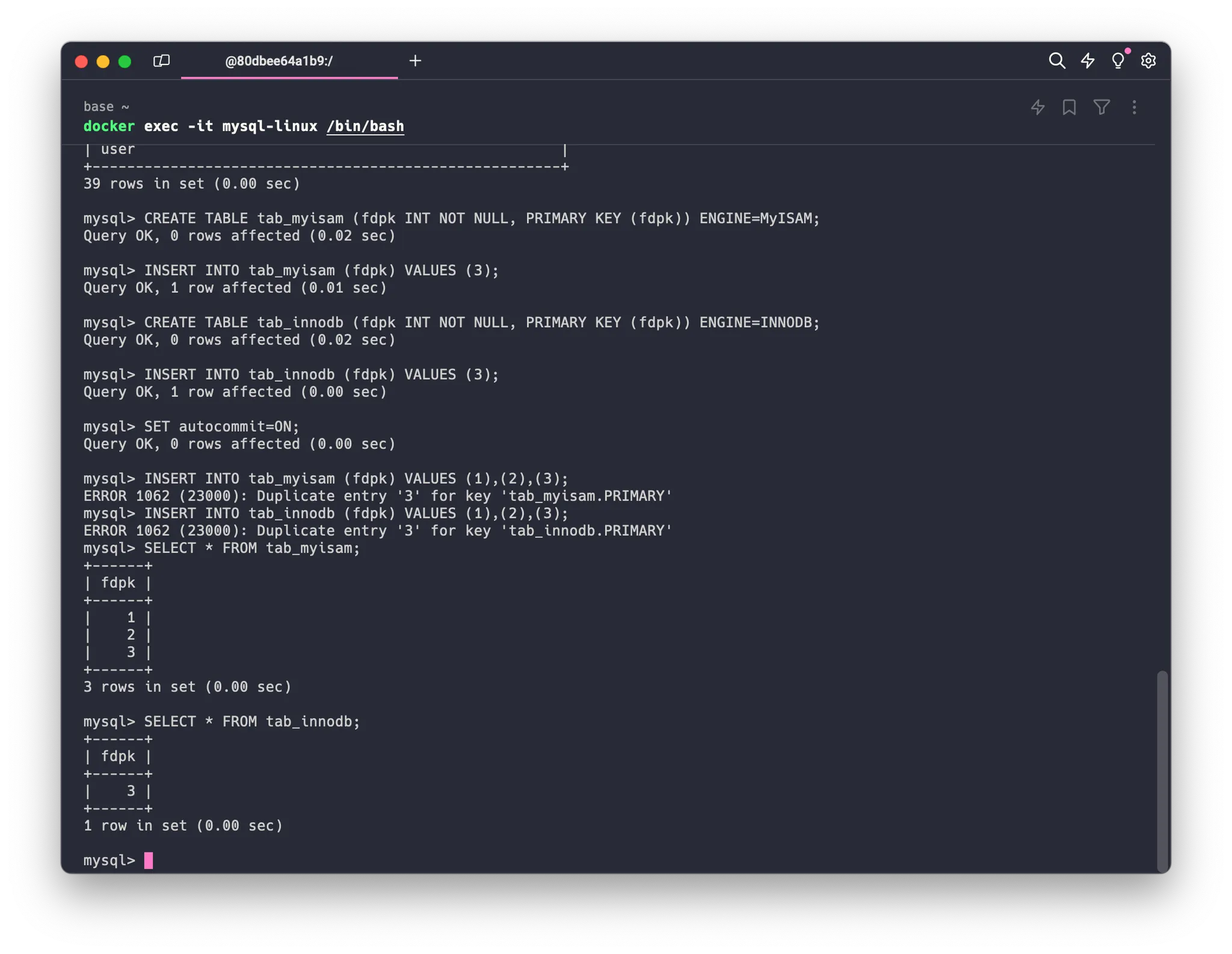
Task: Open a new tab with plus
Action: pyautogui.click(x=415, y=61)
